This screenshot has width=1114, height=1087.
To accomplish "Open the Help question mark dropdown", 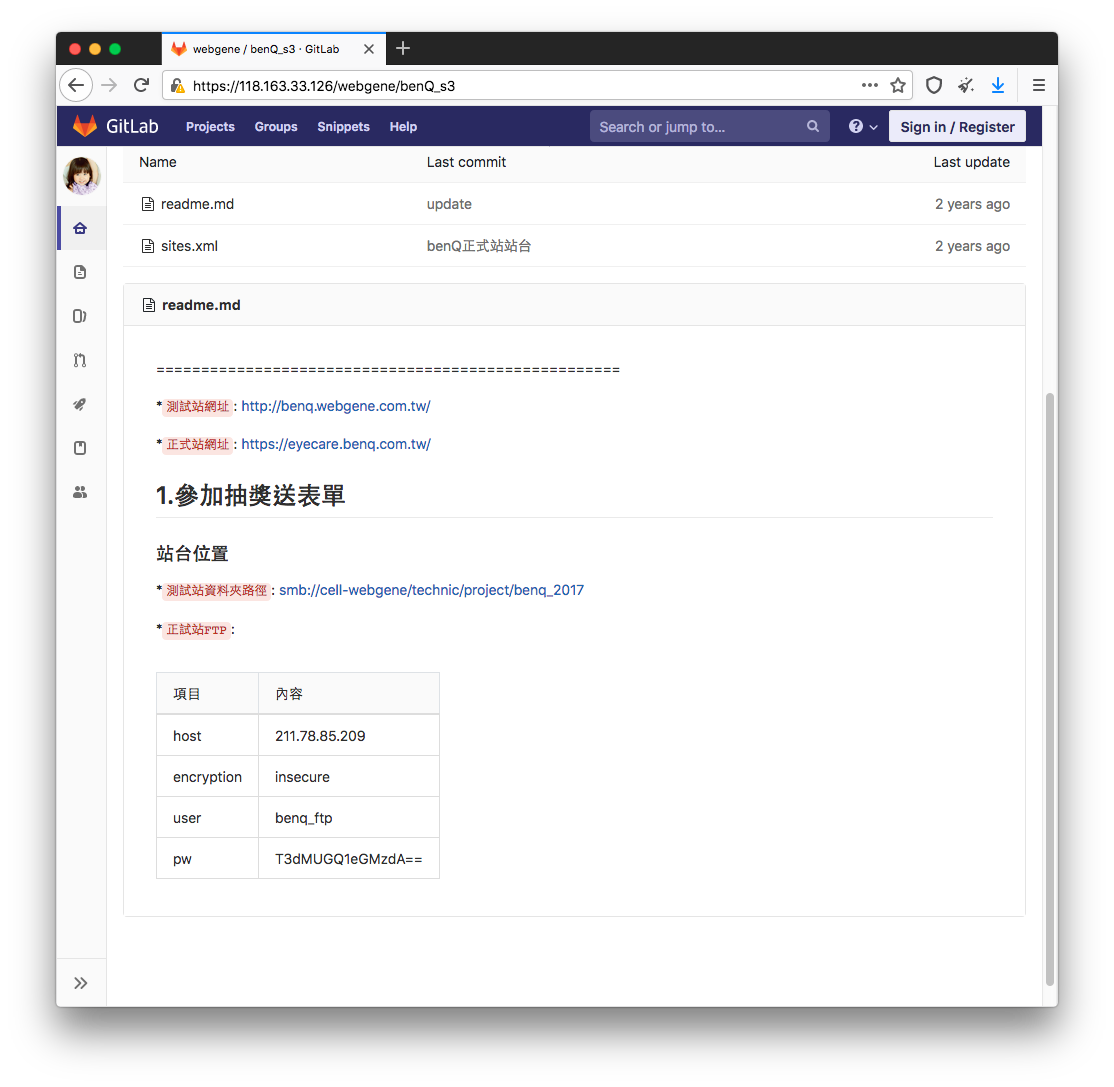I will coord(862,126).
